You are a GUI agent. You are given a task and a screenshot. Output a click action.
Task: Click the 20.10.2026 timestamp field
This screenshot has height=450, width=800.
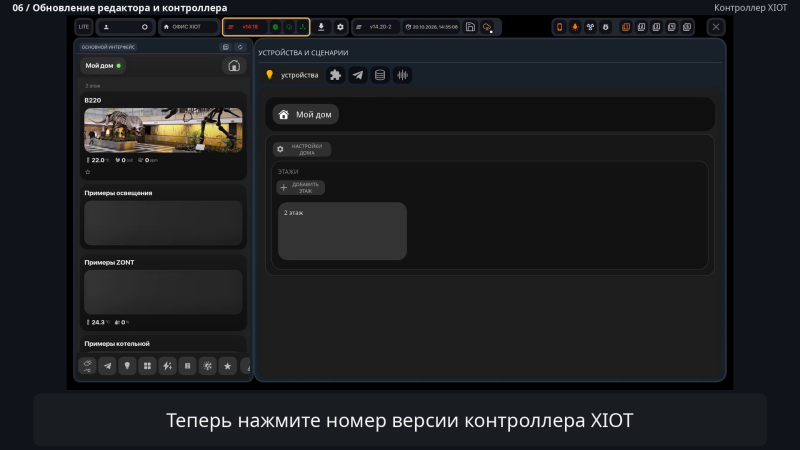click(432, 27)
